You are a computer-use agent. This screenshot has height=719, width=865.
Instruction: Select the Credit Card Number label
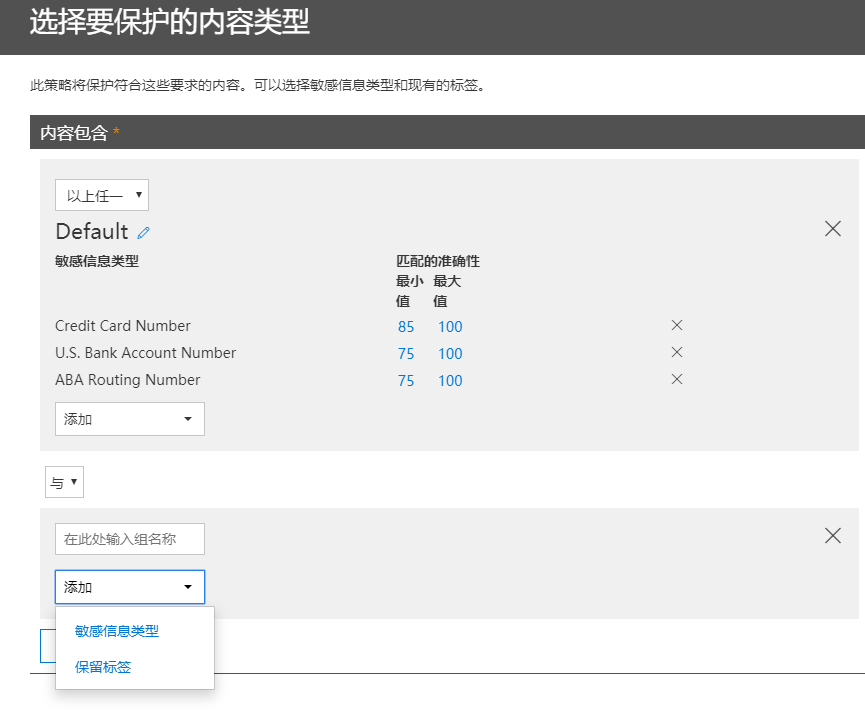pos(122,326)
